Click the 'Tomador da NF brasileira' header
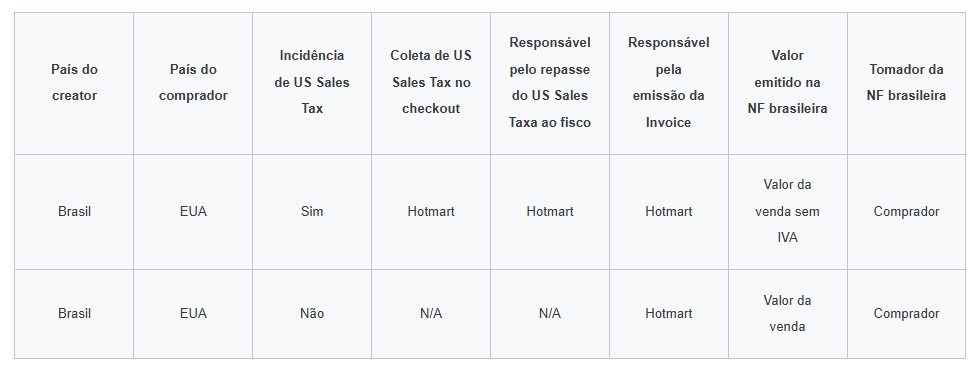The height and width of the screenshot is (371, 978). point(906,83)
